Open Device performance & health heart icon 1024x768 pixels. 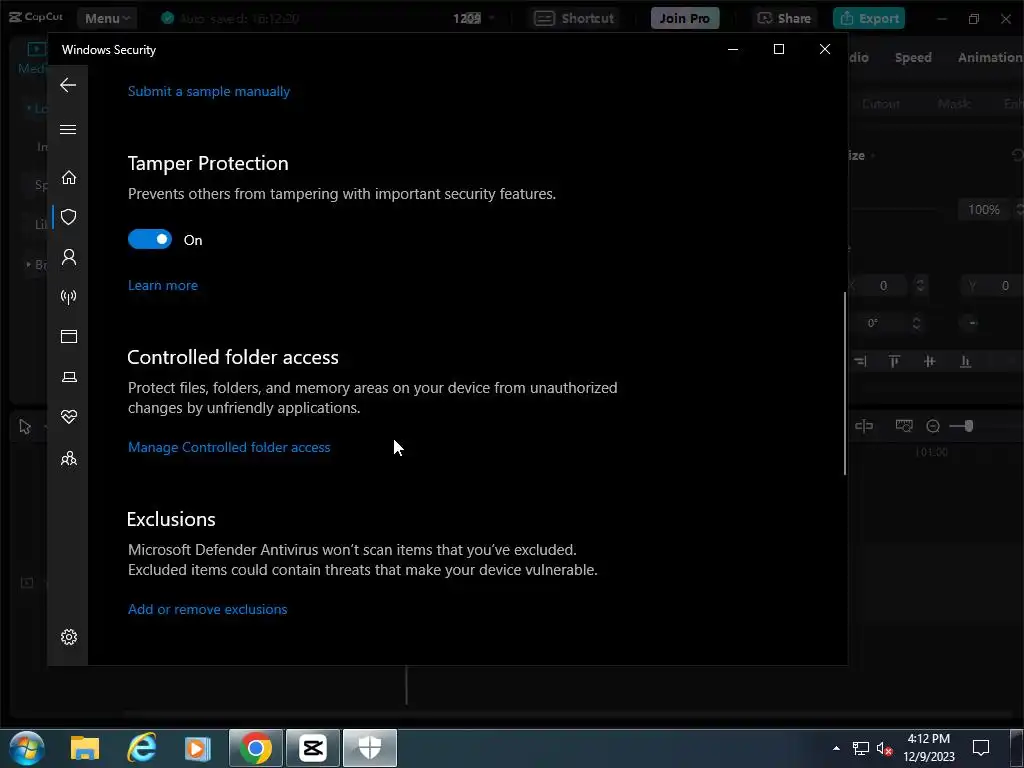pyautogui.click(x=69, y=417)
